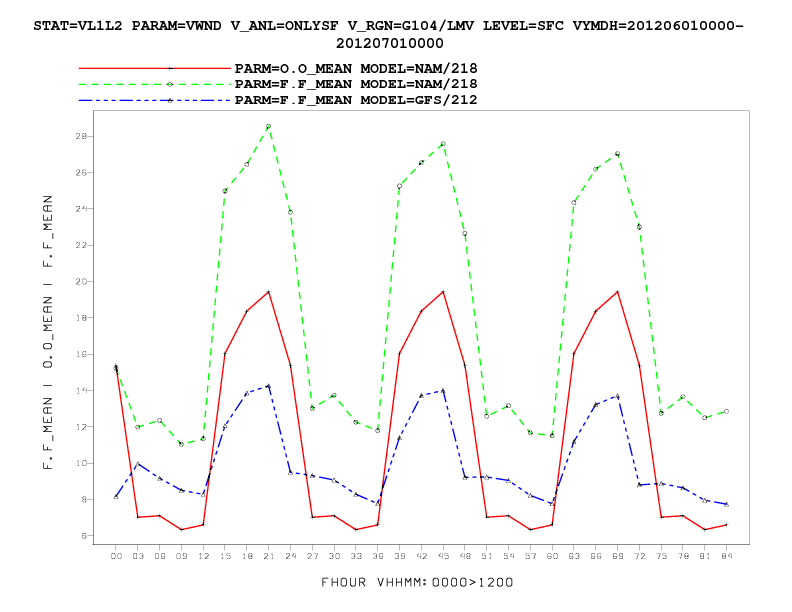This screenshot has height=612, width=792.
Task: Click the x-axis tick label 51
Action: (x=487, y=556)
